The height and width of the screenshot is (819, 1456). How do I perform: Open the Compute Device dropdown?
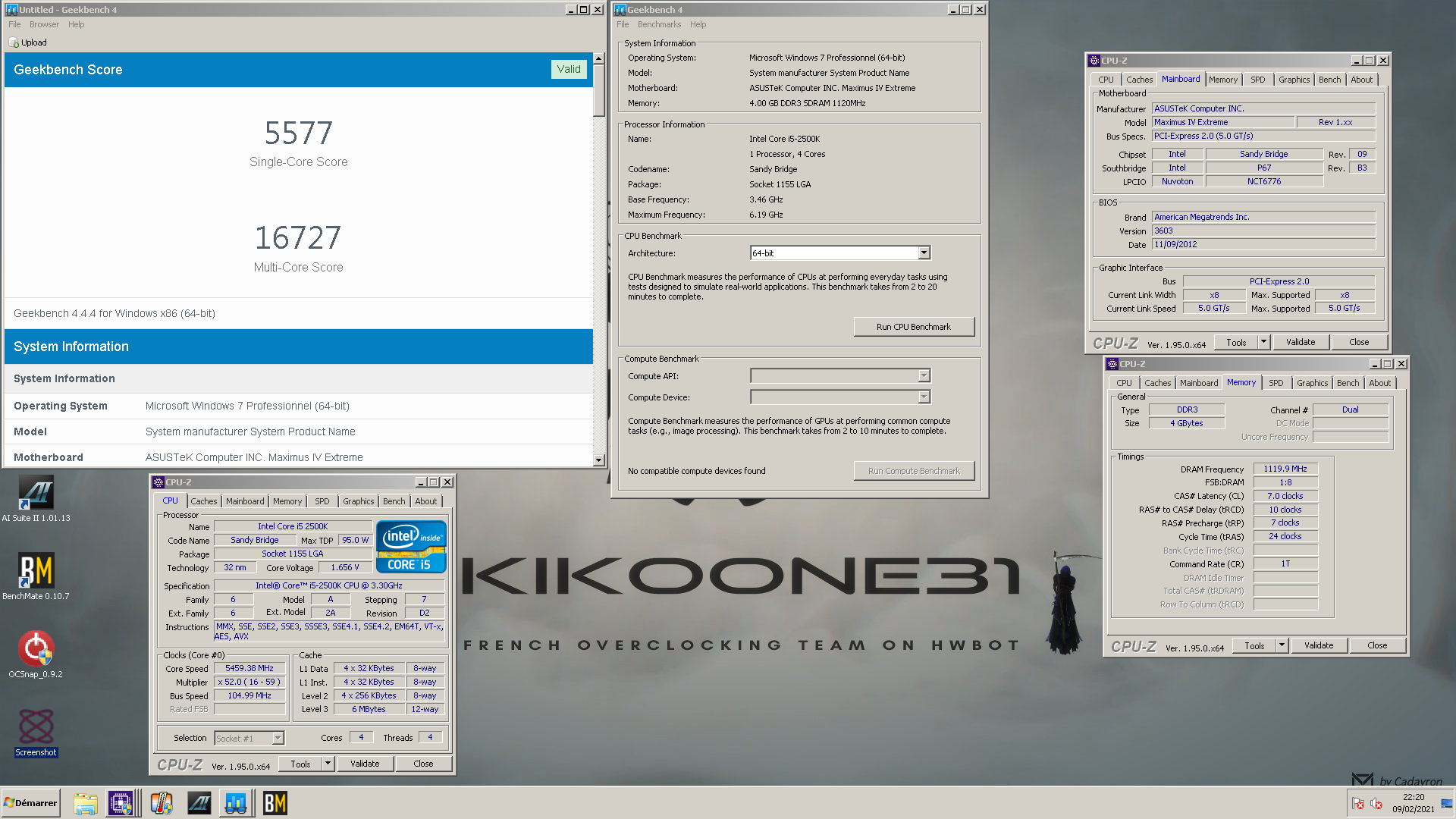[x=924, y=397]
